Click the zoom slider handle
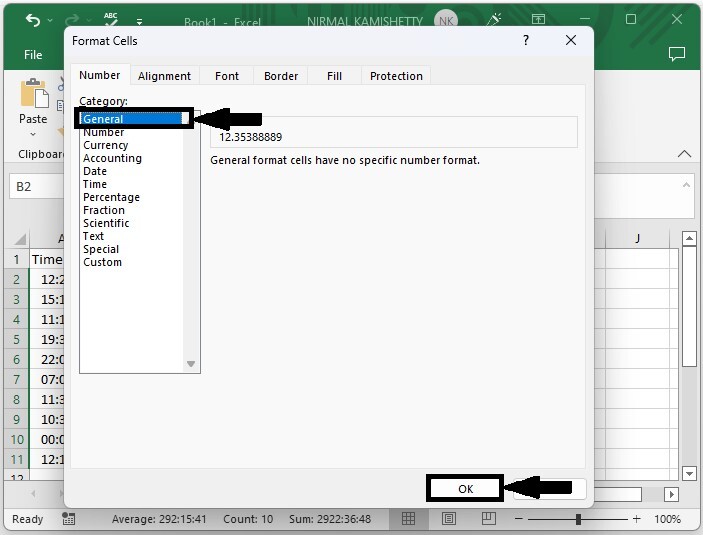Image resolution: width=703 pixels, height=535 pixels. [x=578, y=519]
